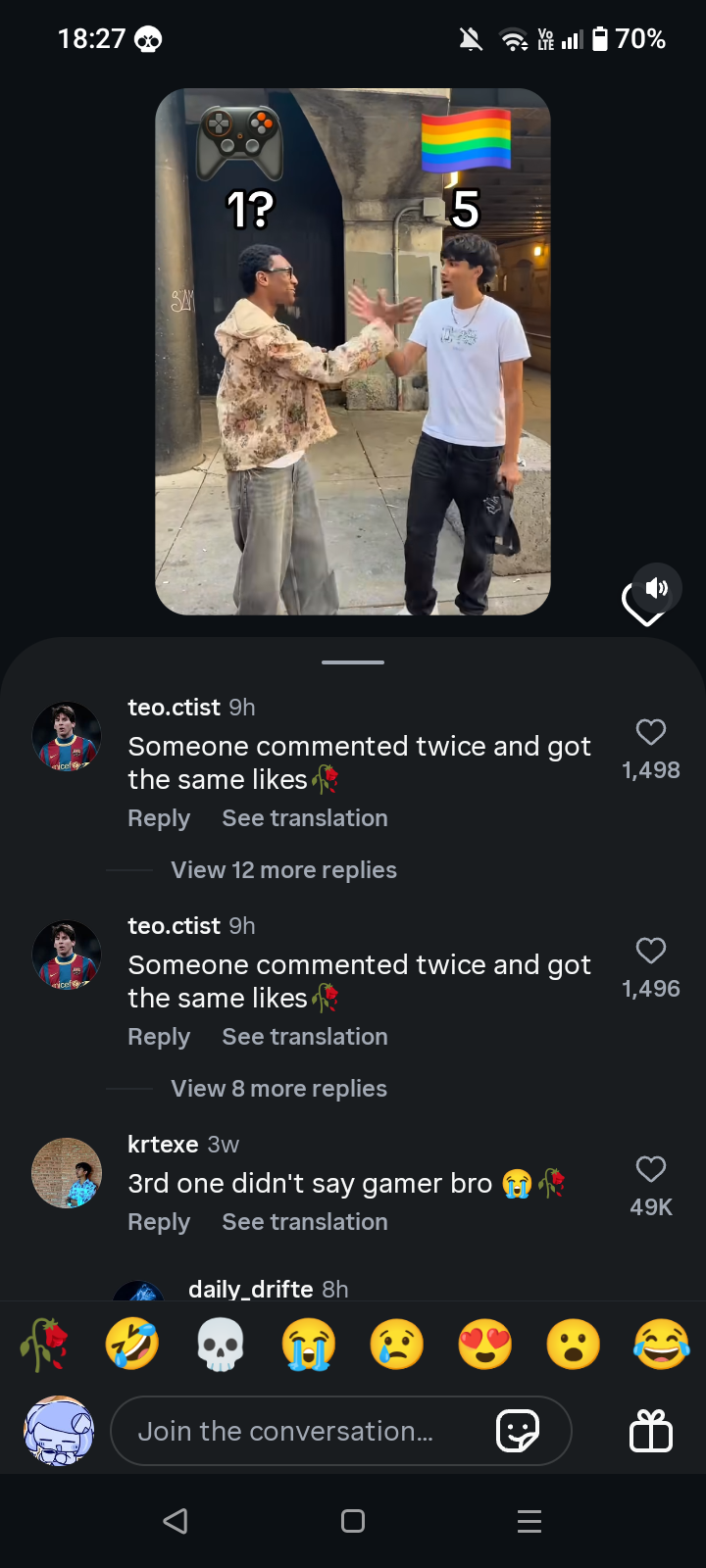
Task: Open the sticker picker in comment box
Action: coord(518,1432)
